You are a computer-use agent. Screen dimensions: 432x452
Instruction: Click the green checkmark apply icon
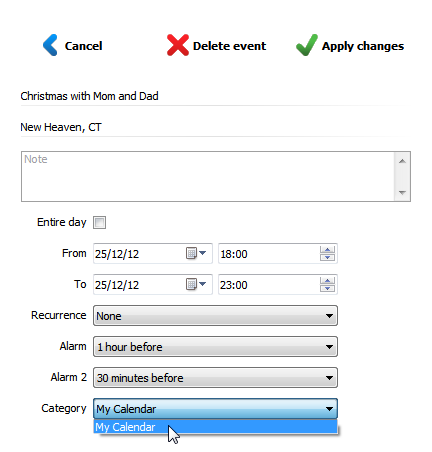[307, 45]
